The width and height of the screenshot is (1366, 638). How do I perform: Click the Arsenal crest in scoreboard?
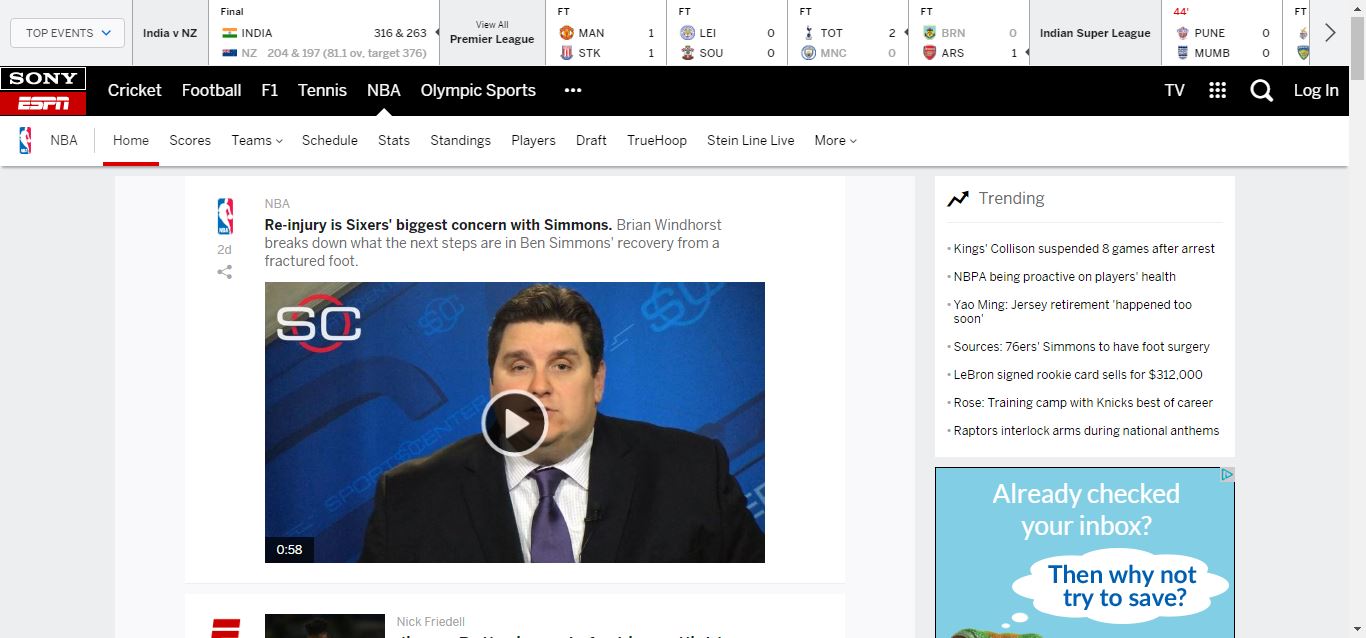(x=929, y=53)
